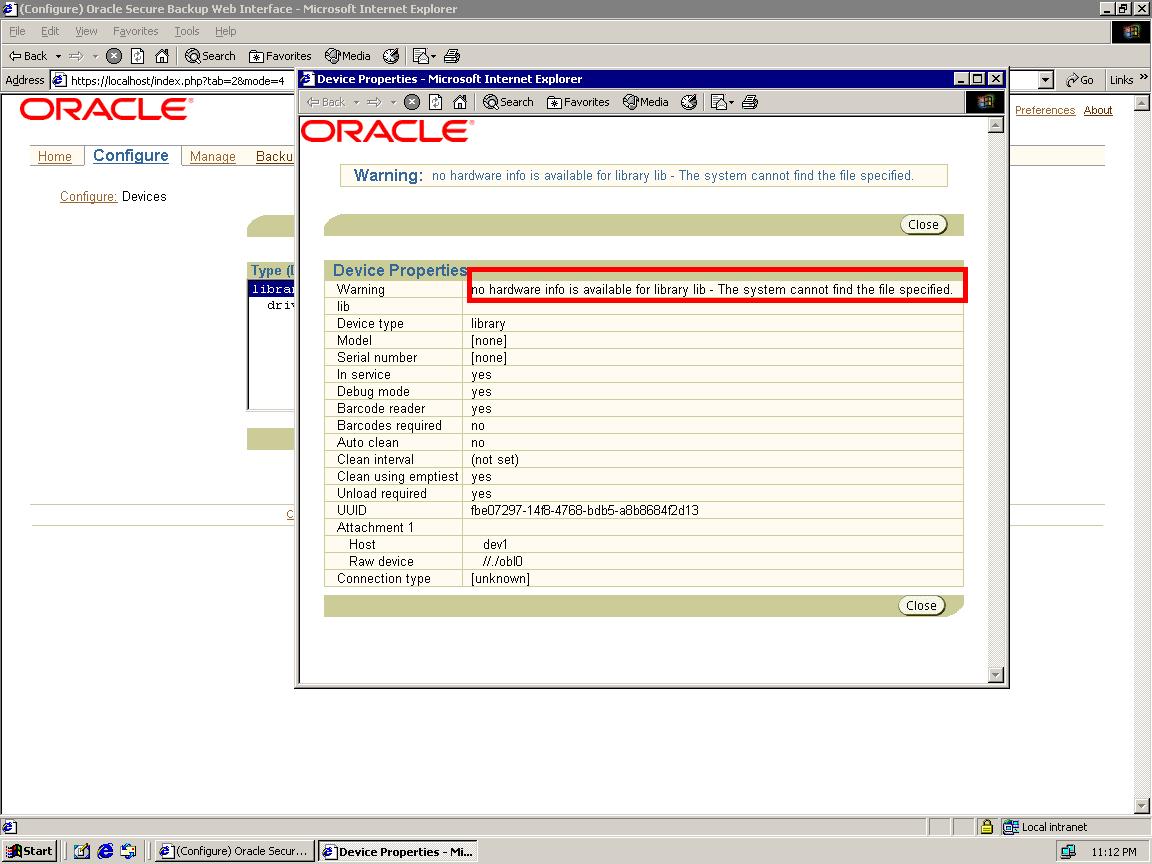Open Favorites in main browser toolbar
The width and height of the screenshot is (1152, 864).
280,56
